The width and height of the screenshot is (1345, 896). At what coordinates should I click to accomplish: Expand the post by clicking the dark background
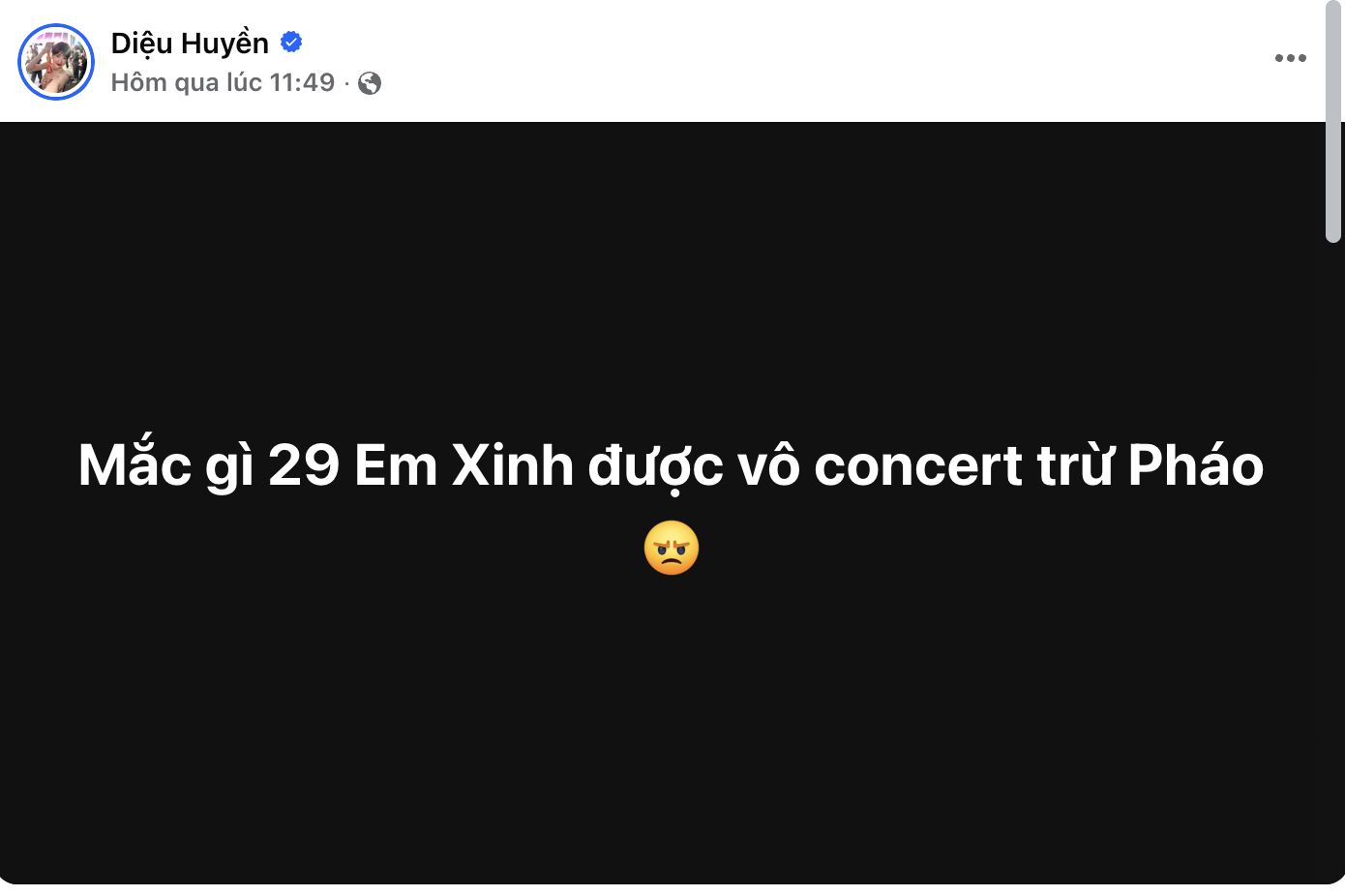click(672, 726)
